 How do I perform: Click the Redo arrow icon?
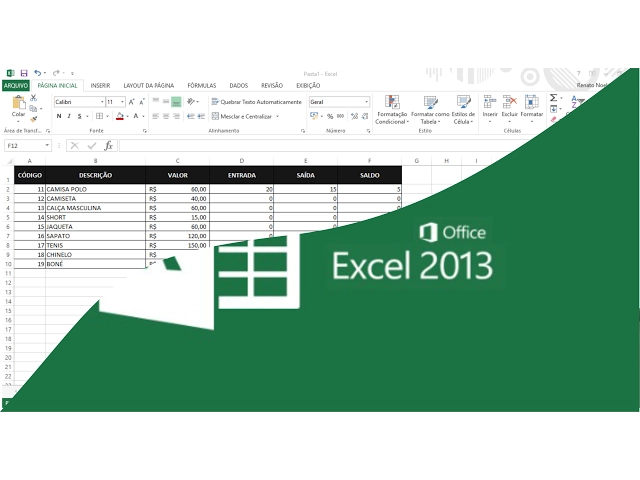pyautogui.click(x=56, y=73)
